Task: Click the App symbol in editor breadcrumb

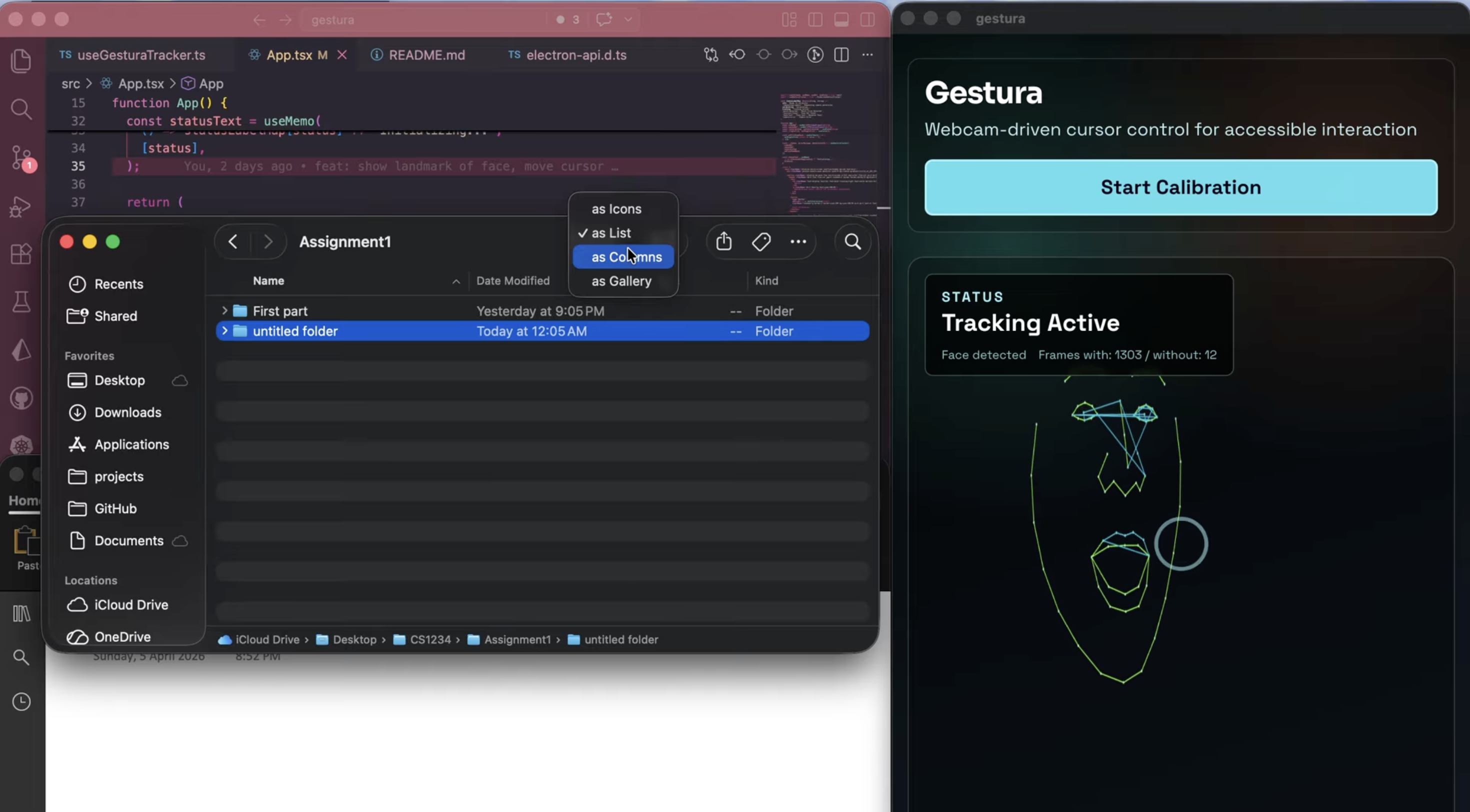Action: tap(202, 84)
